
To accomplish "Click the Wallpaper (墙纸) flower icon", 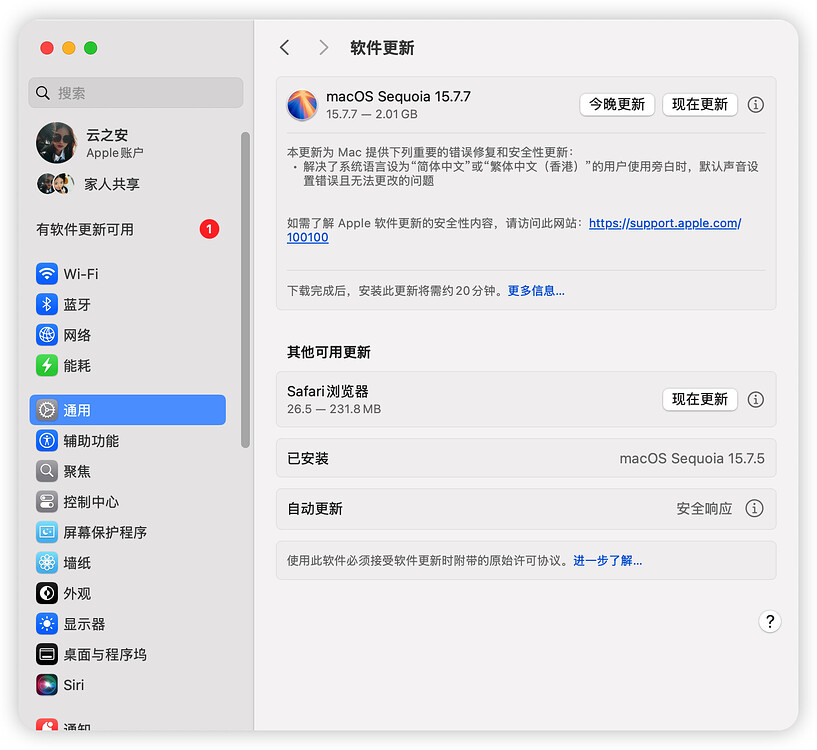I will [x=47, y=563].
